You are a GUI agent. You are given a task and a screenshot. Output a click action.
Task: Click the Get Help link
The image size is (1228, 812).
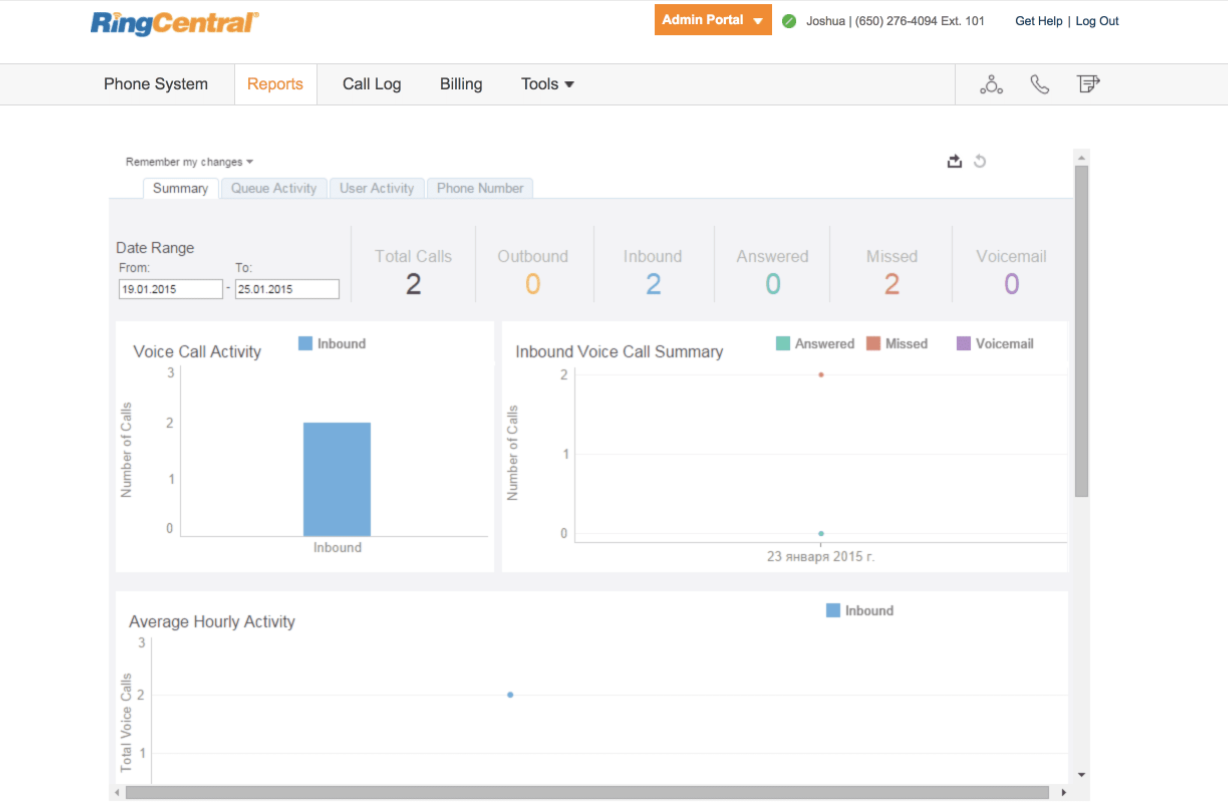[x=1039, y=21]
